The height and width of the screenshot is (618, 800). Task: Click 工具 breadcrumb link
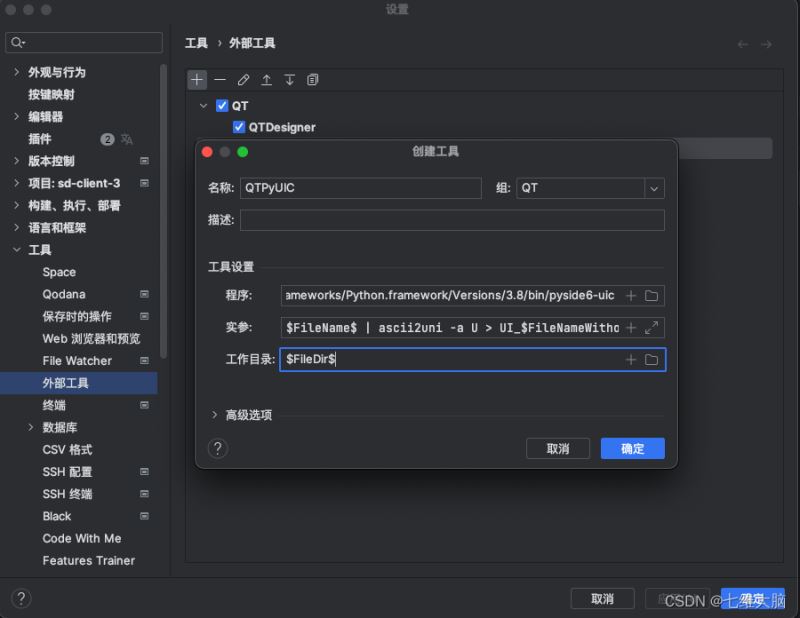click(x=196, y=43)
